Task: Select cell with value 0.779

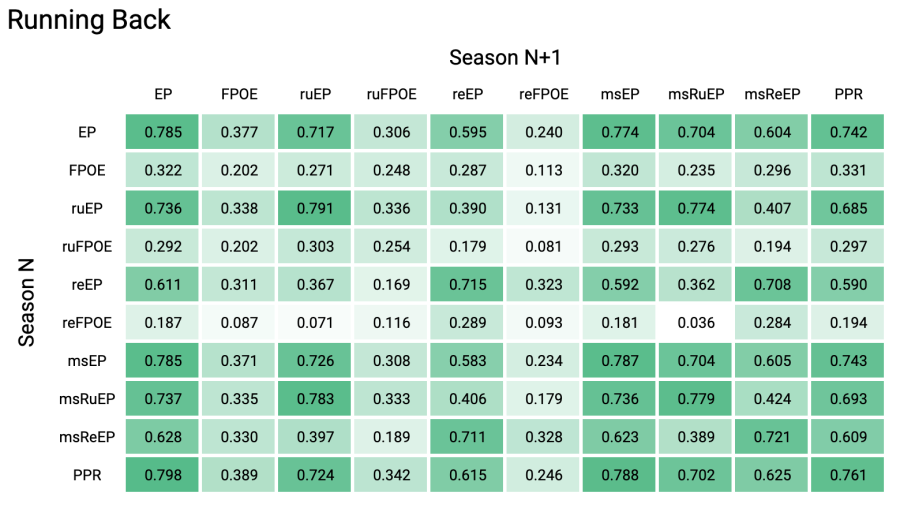Action: (696, 399)
